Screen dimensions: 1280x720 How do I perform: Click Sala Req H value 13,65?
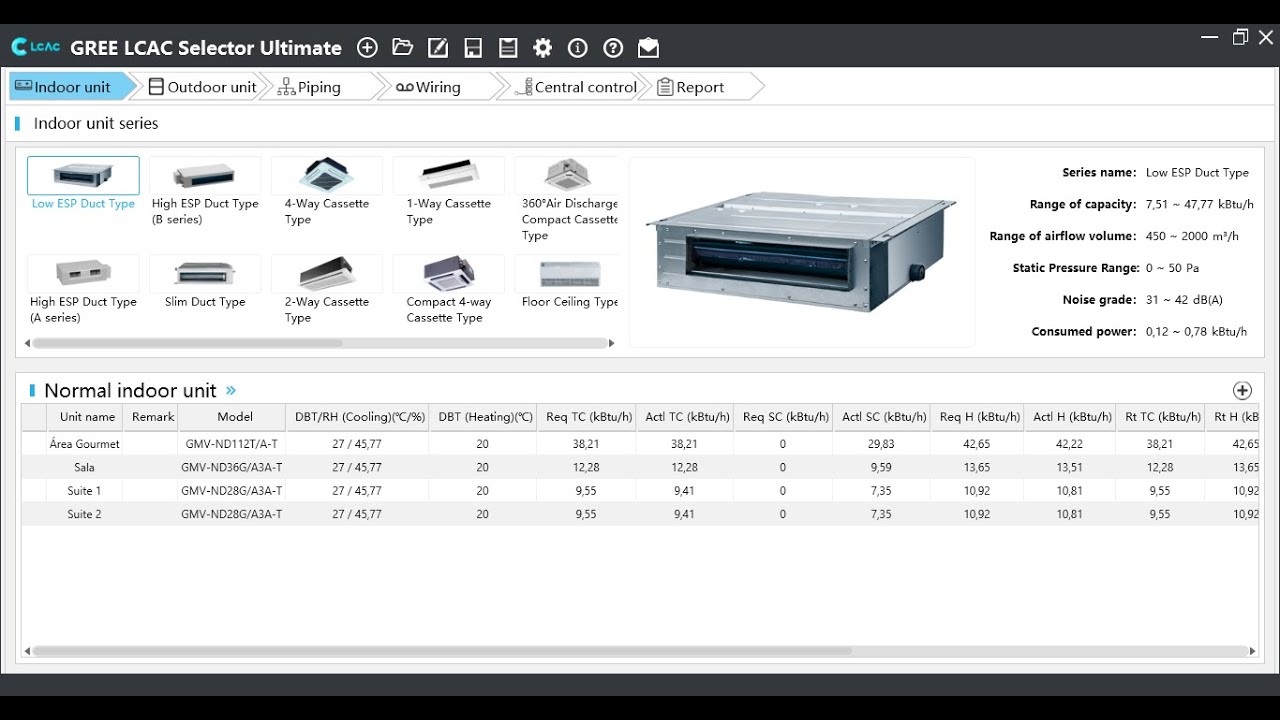point(977,467)
